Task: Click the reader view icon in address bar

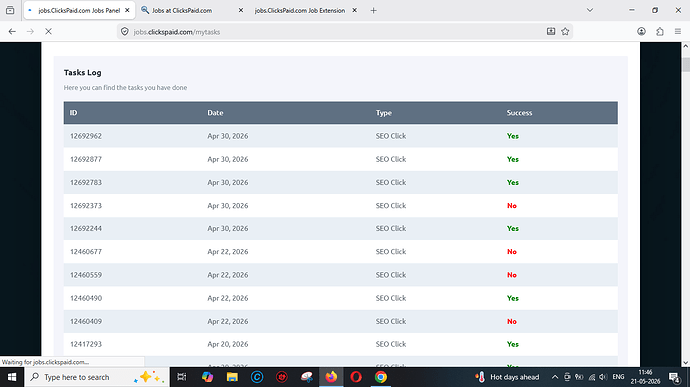Action: click(551, 31)
